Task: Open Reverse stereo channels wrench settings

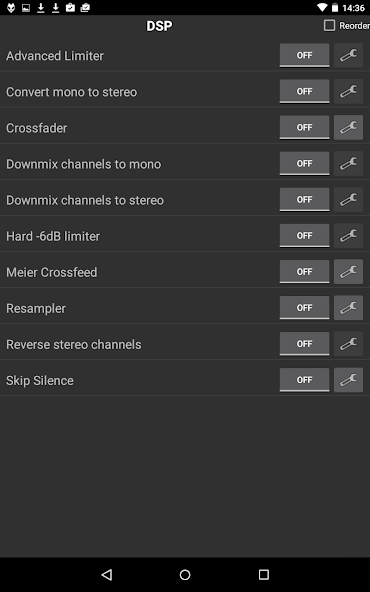Action: pos(348,344)
